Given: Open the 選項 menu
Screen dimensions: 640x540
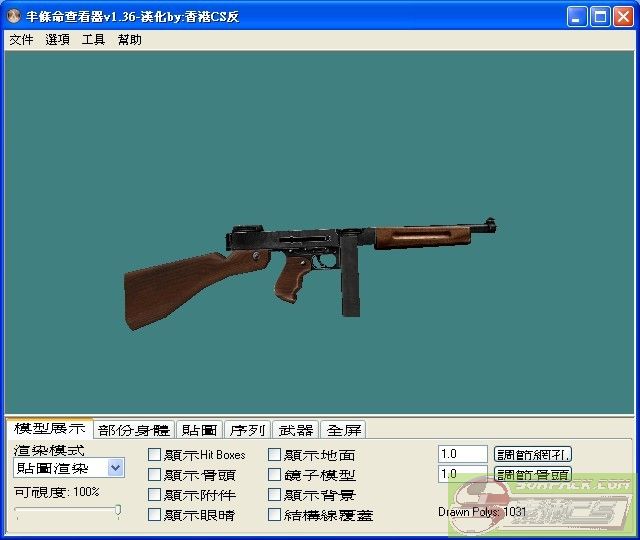Looking at the screenshot, I should (57, 40).
